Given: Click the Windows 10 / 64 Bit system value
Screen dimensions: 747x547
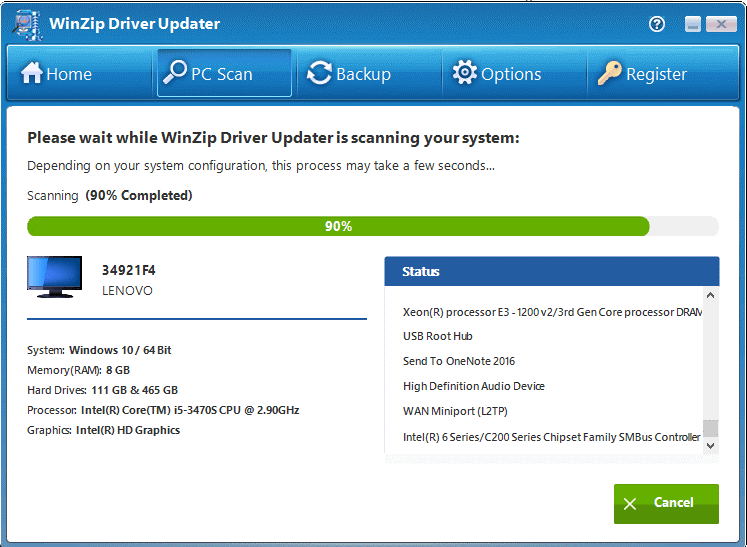Looking at the screenshot, I should pyautogui.click(x=120, y=350).
